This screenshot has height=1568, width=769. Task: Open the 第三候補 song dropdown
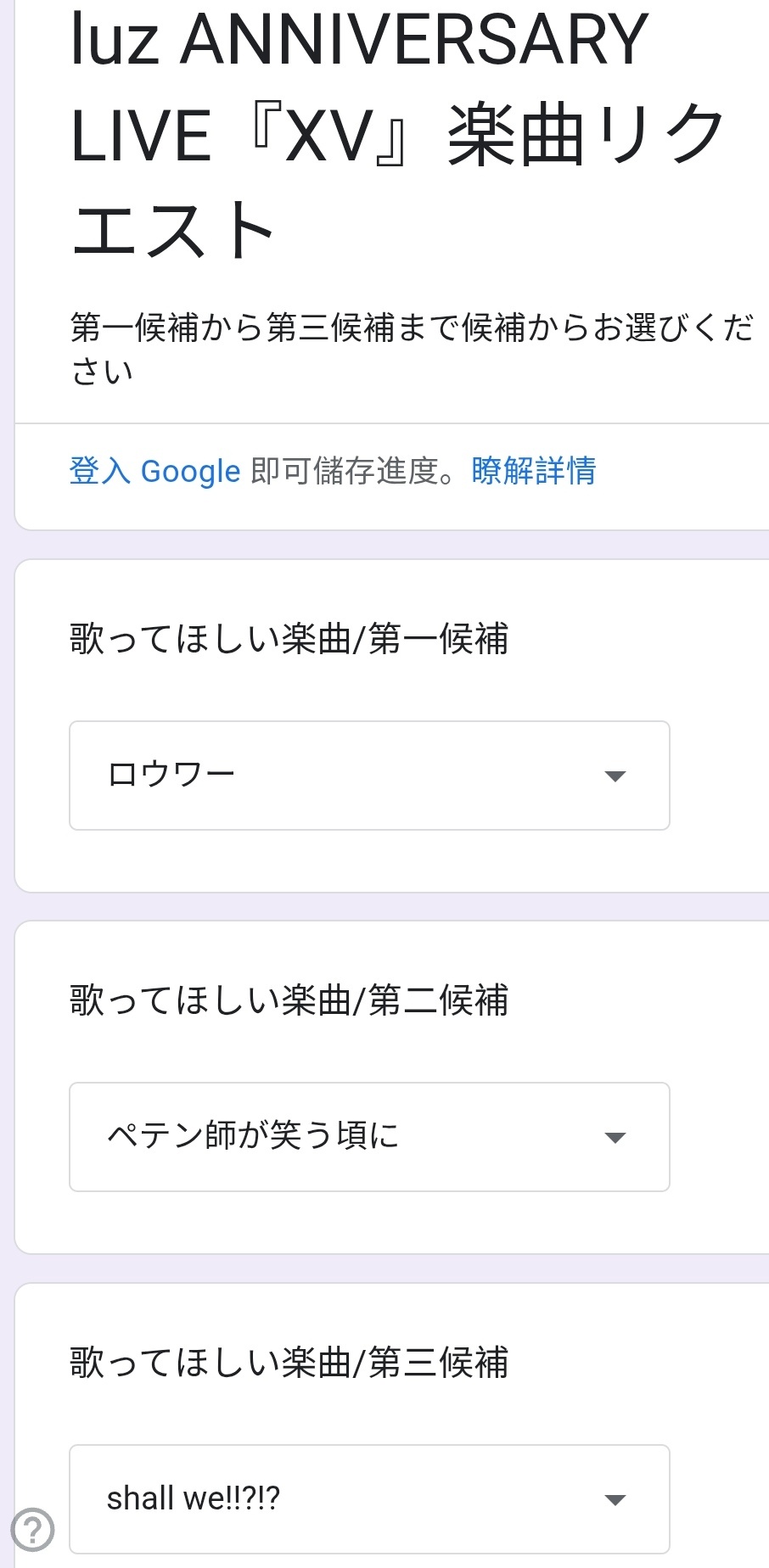point(369,1499)
